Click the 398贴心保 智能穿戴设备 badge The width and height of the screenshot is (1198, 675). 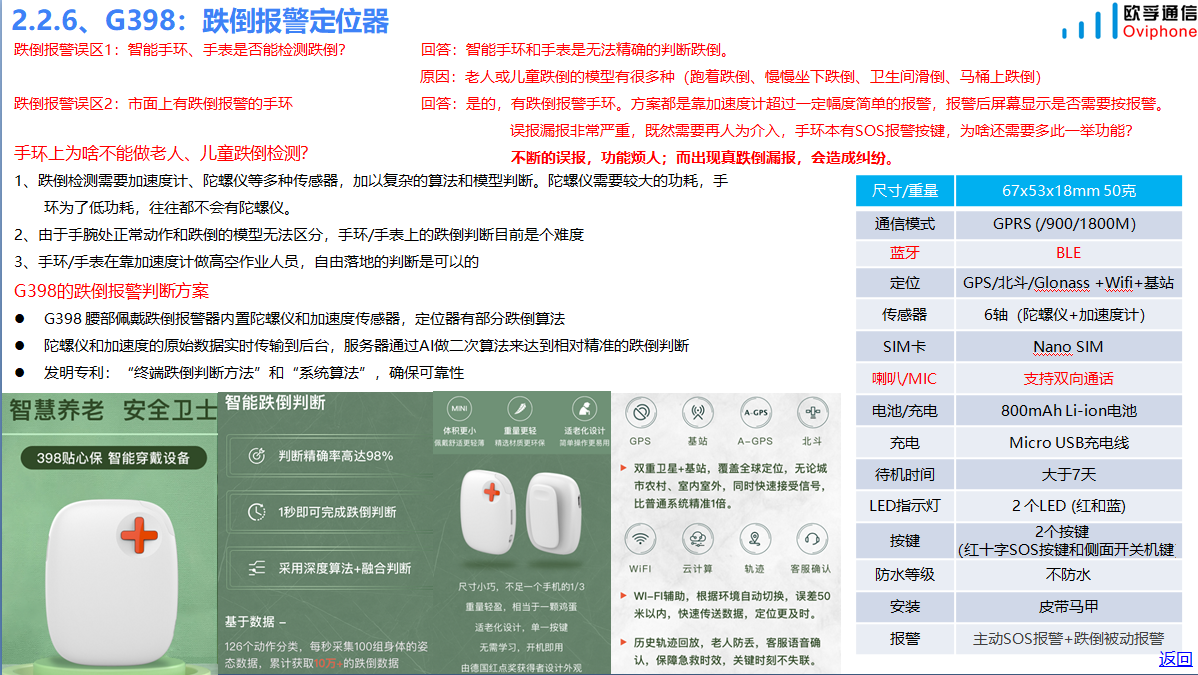[113, 458]
